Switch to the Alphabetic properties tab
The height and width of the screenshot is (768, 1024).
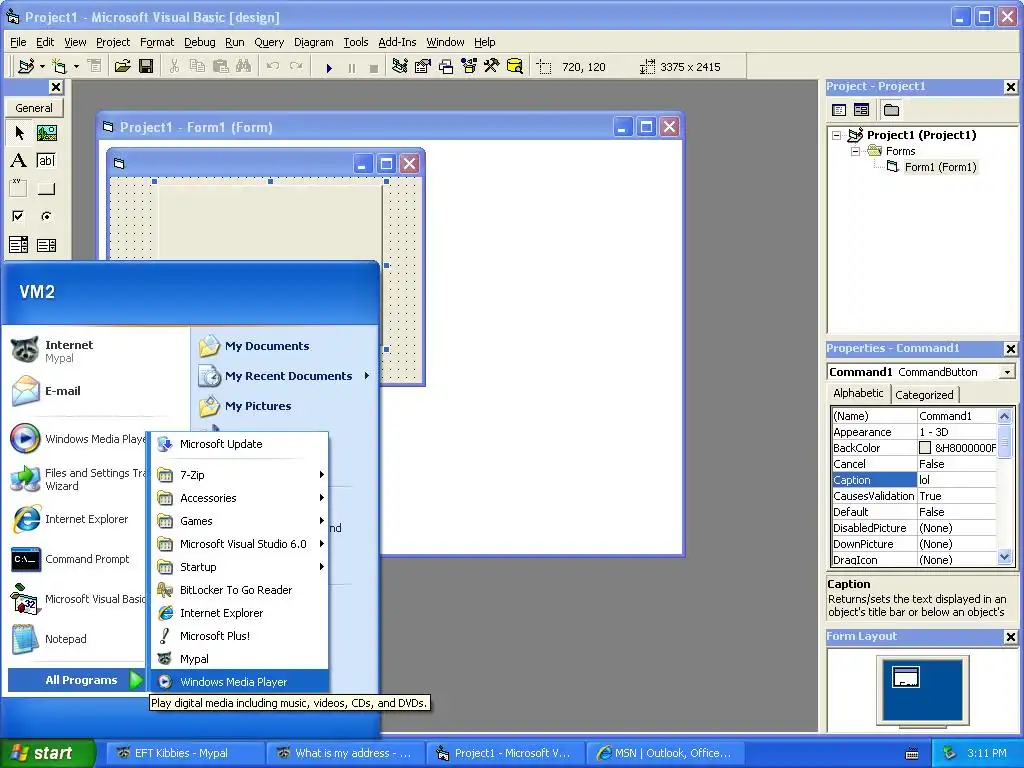point(858,393)
